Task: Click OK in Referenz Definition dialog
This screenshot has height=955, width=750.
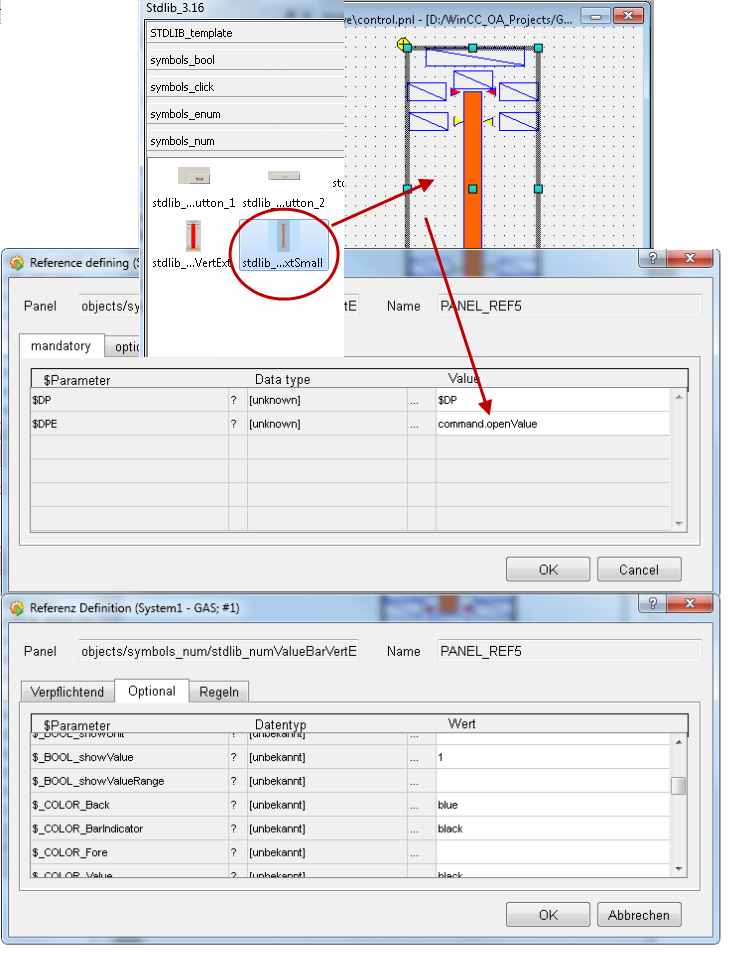Action: tap(548, 915)
